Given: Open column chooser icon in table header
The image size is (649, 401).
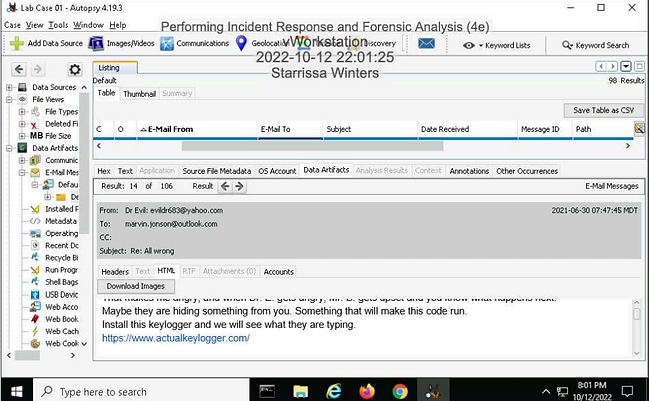Looking at the screenshot, I should [x=639, y=128].
